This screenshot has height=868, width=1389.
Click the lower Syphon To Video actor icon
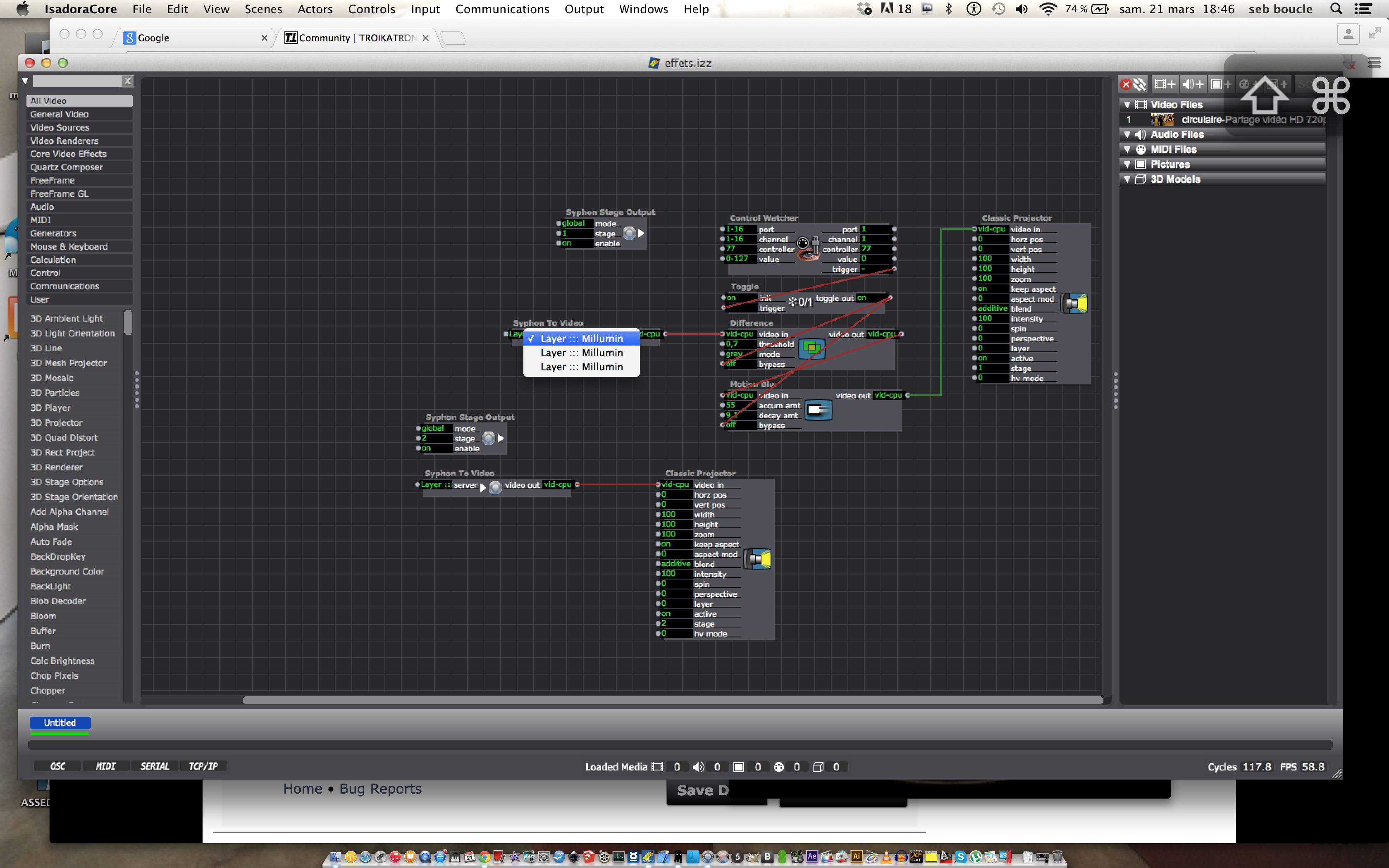click(x=495, y=487)
